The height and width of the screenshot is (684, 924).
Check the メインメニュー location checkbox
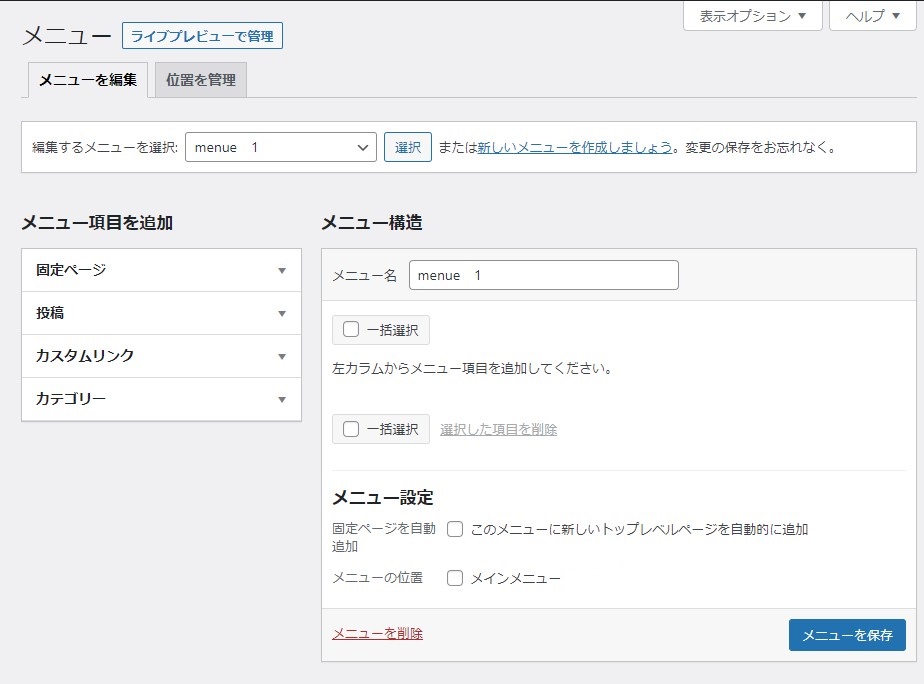point(455,578)
